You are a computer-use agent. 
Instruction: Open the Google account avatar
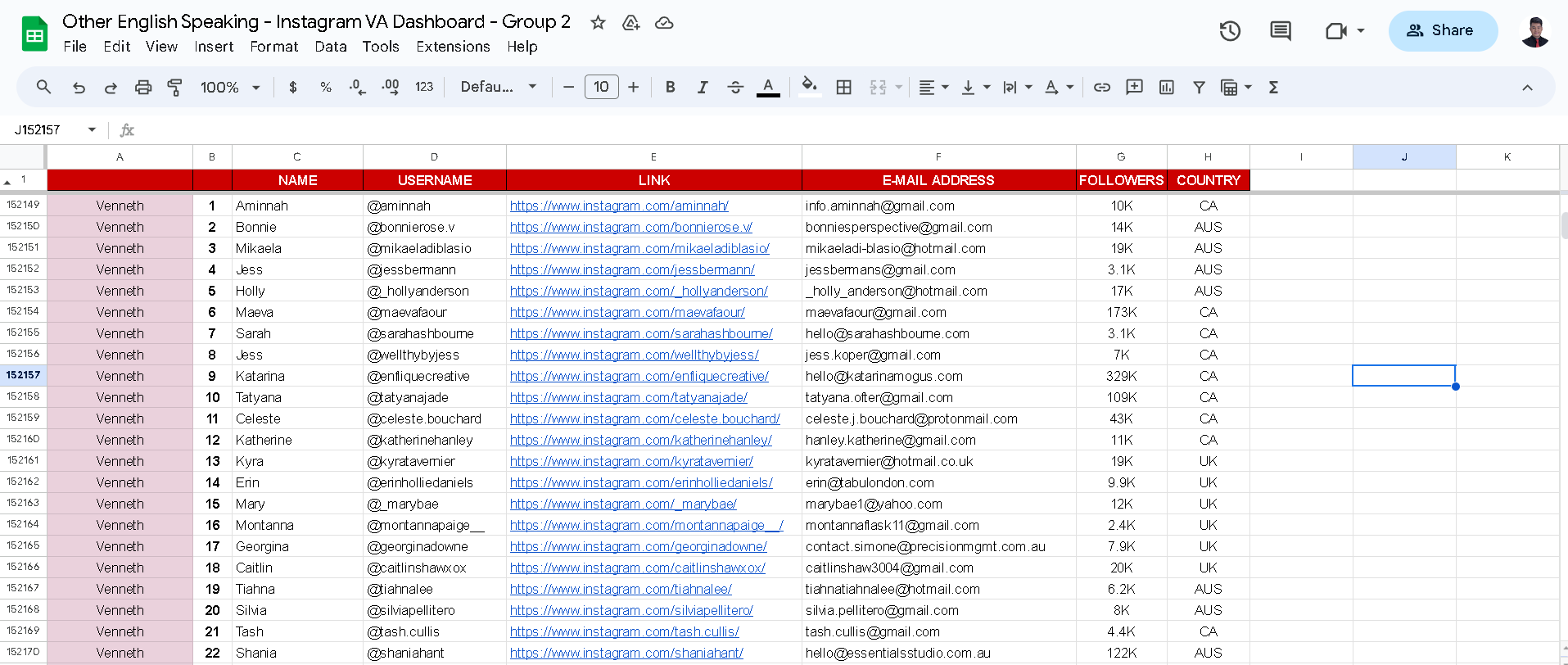click(1535, 31)
